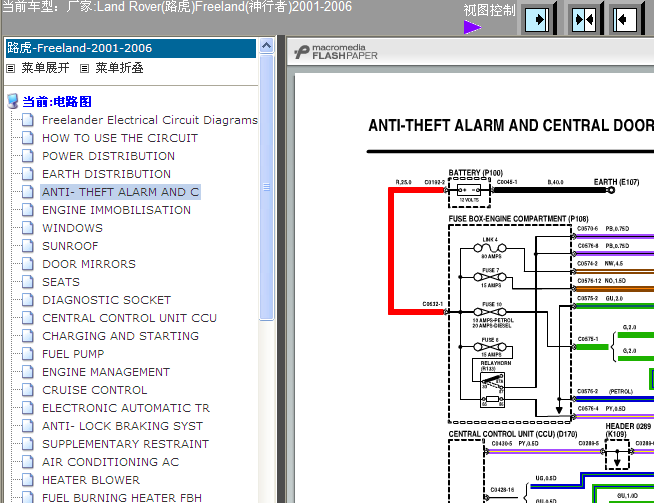Click the EARTH (E107) label
The height and width of the screenshot is (503, 654).
pos(616,182)
